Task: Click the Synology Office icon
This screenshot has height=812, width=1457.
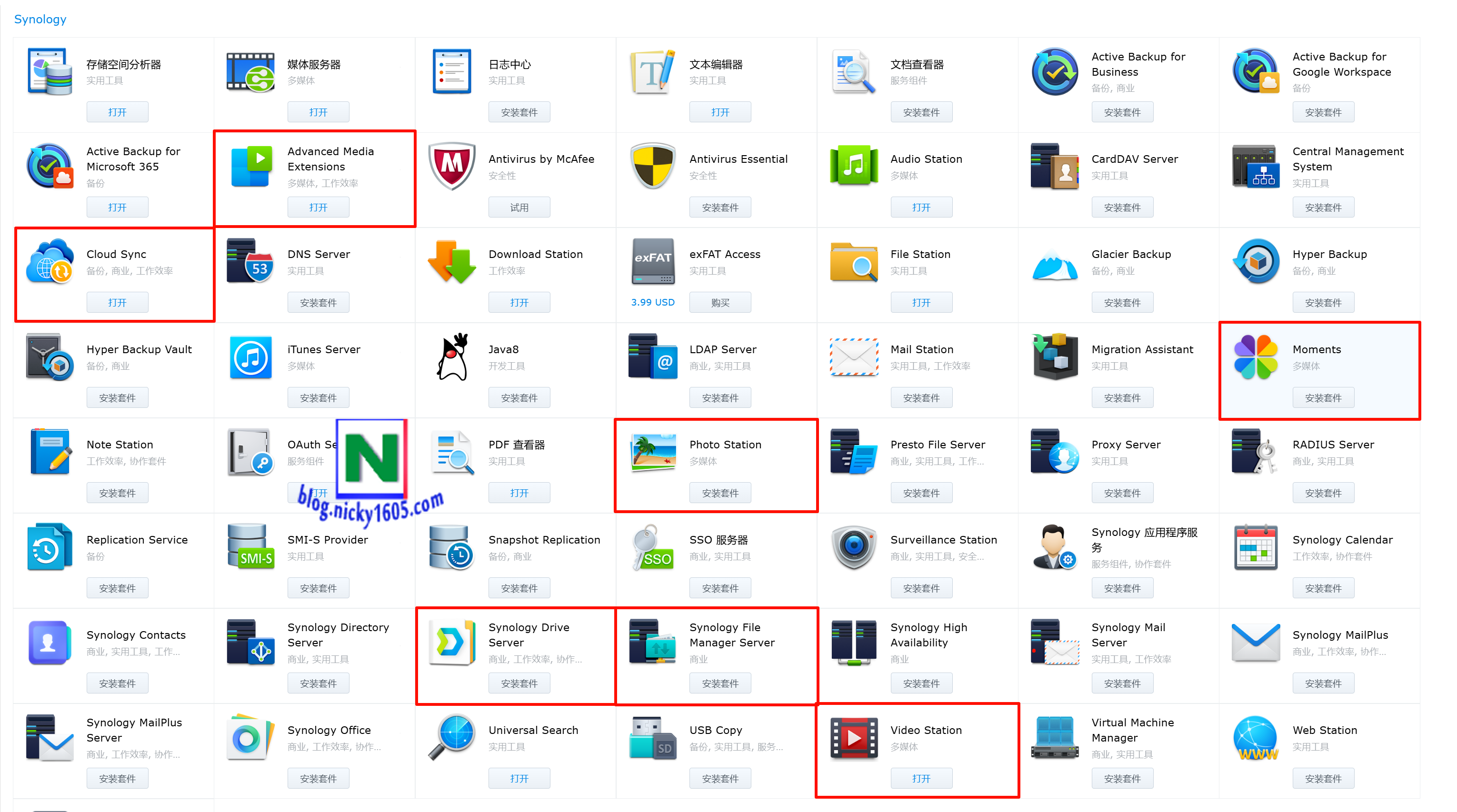Action: point(250,737)
